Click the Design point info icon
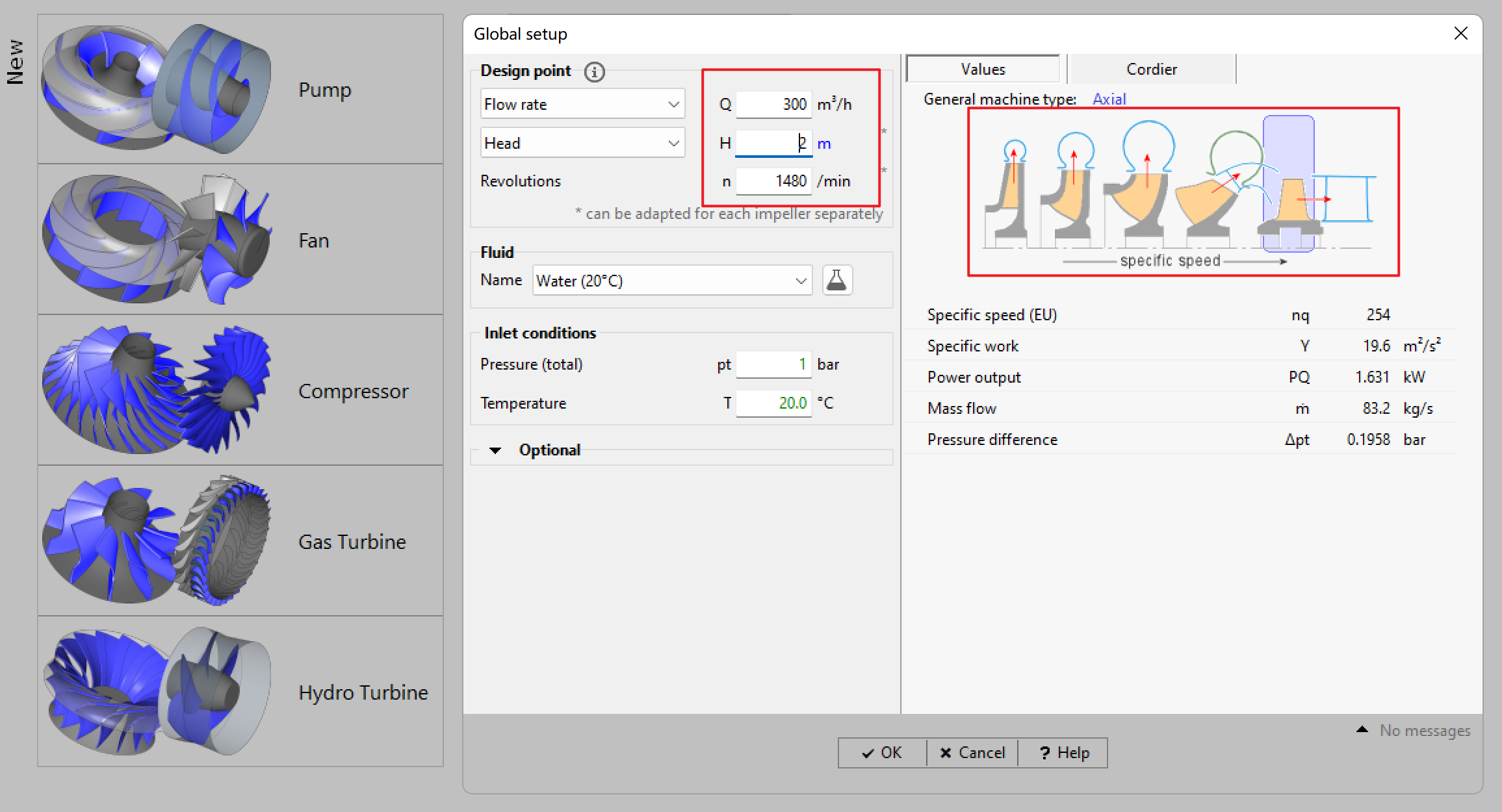The image size is (1502, 812). coord(594,71)
